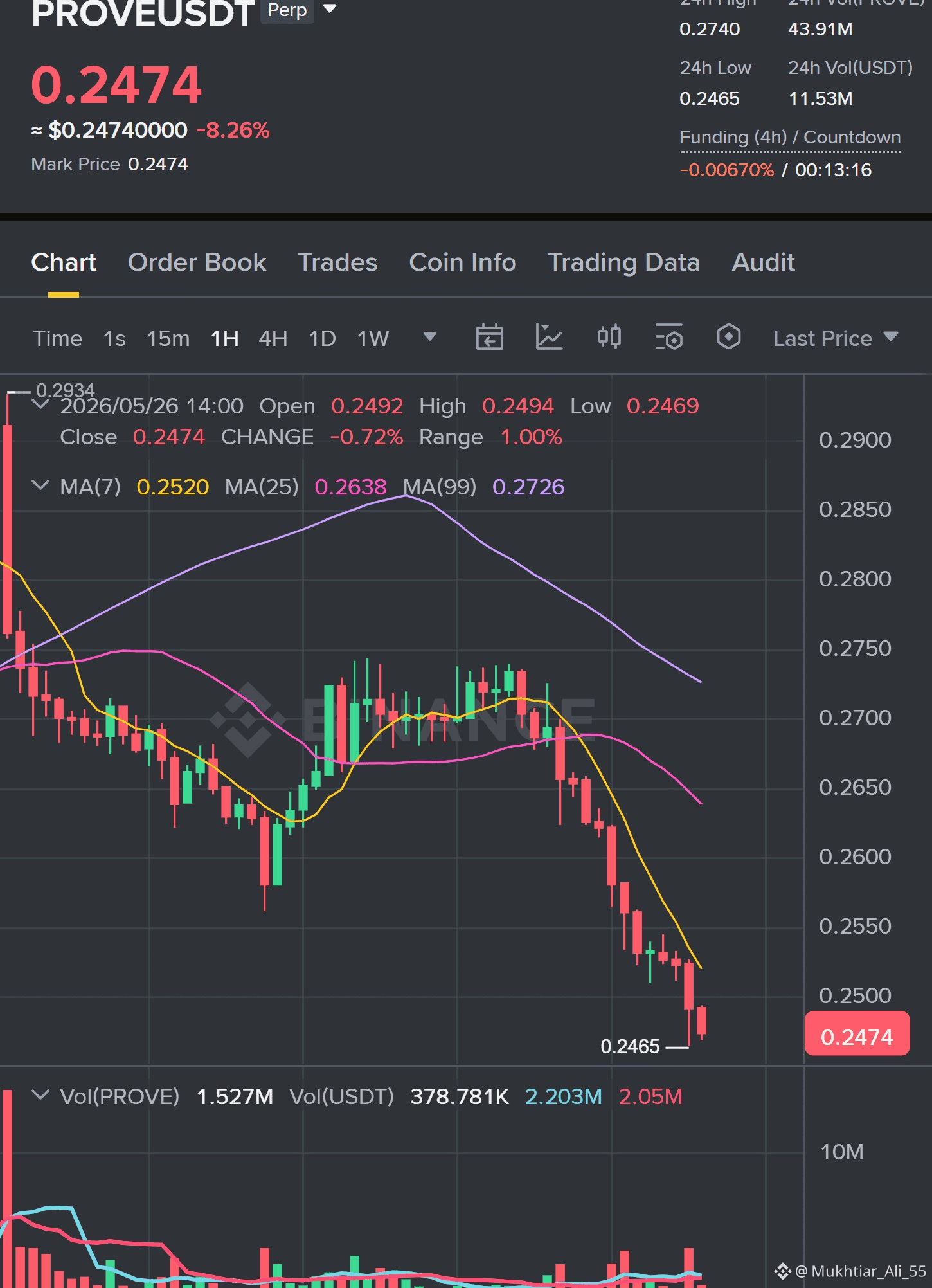Open the drawing tools line chart icon
932x1288 pixels.
point(549,337)
